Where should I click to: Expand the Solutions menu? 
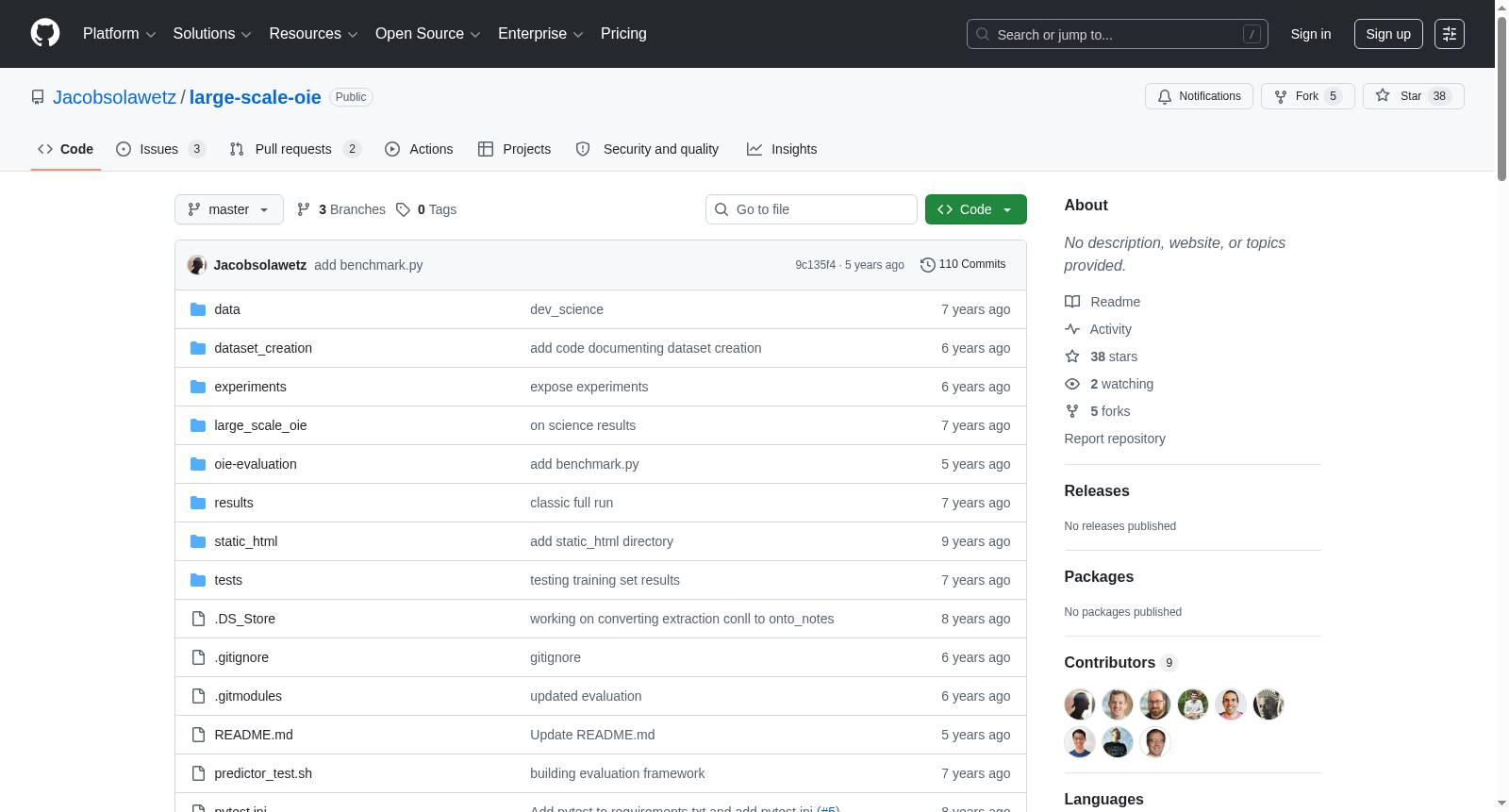(212, 34)
